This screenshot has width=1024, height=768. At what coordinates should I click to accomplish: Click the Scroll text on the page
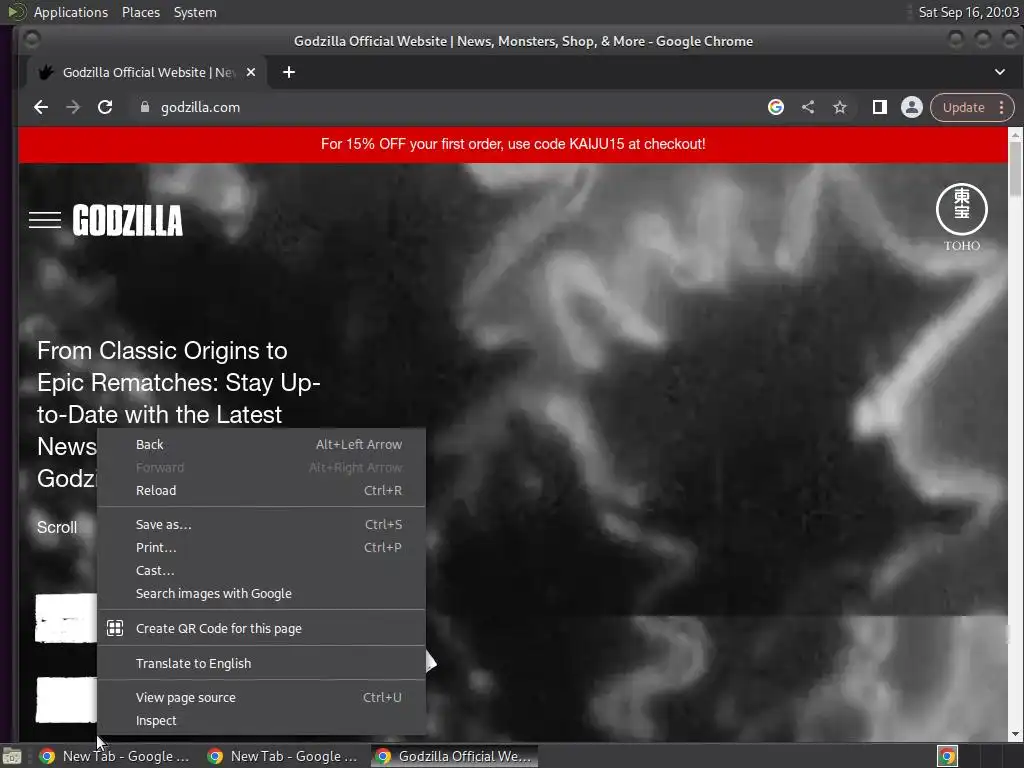click(57, 528)
